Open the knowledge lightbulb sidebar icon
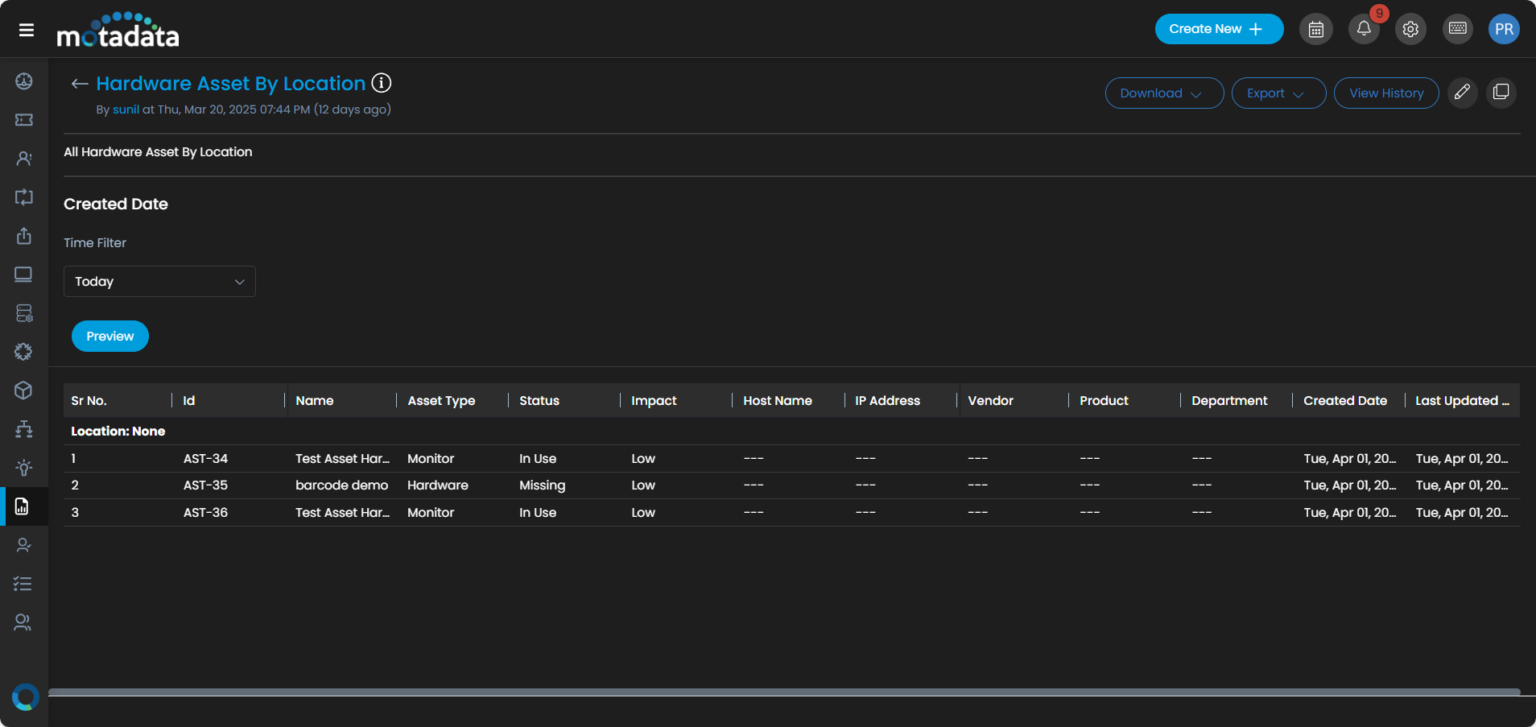 tap(24, 467)
